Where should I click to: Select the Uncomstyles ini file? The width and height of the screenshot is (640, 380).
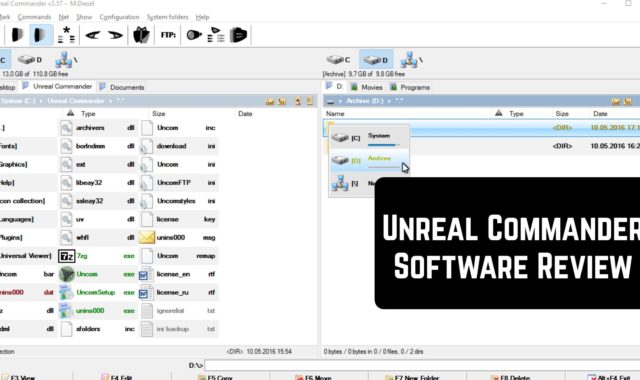pyautogui.click(x=178, y=201)
